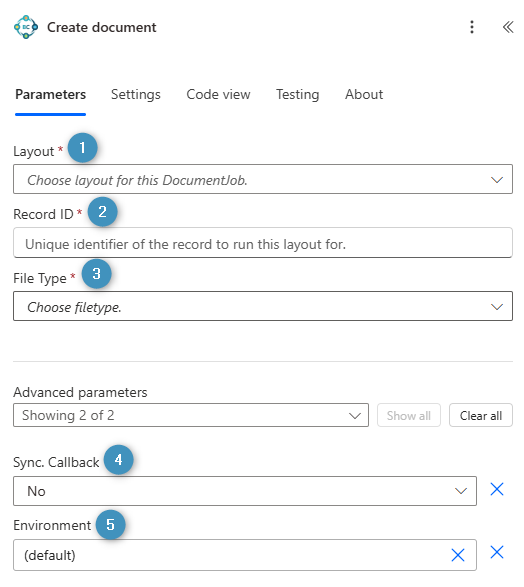The width and height of the screenshot is (524, 587).
Task: Switch to the Testing tab
Action: (298, 94)
